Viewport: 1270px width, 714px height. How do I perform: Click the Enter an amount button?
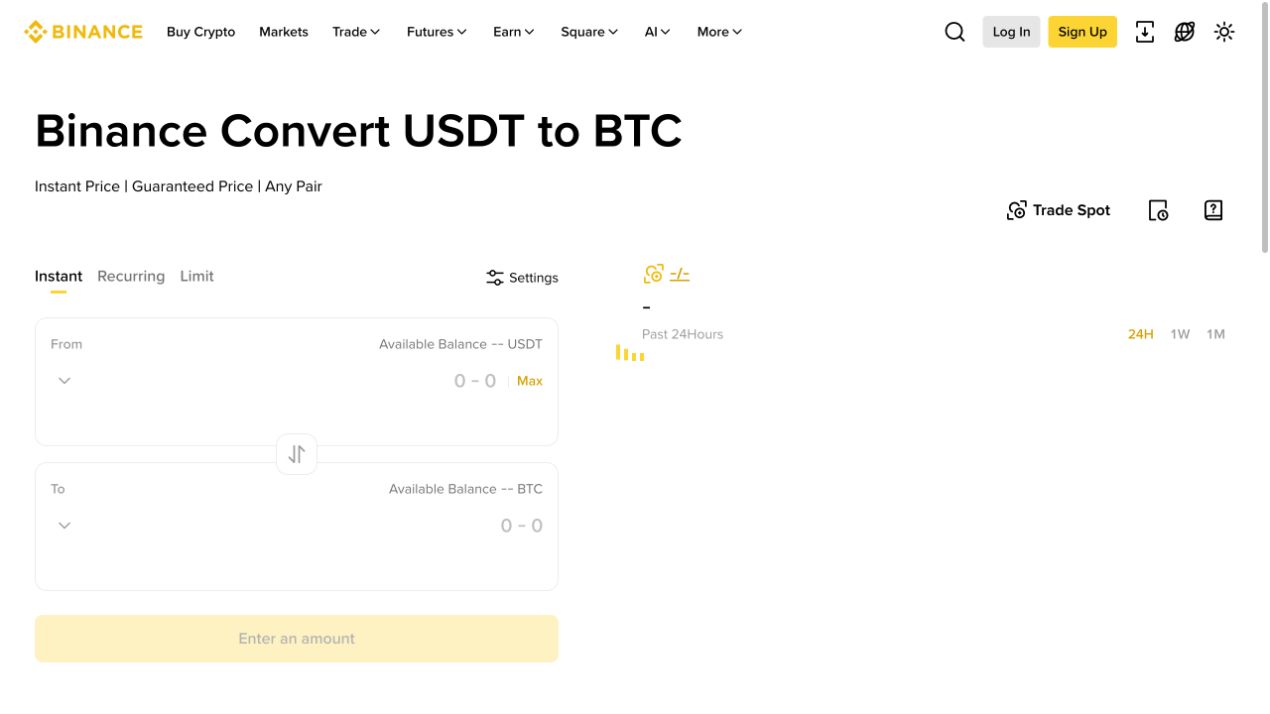297,639
